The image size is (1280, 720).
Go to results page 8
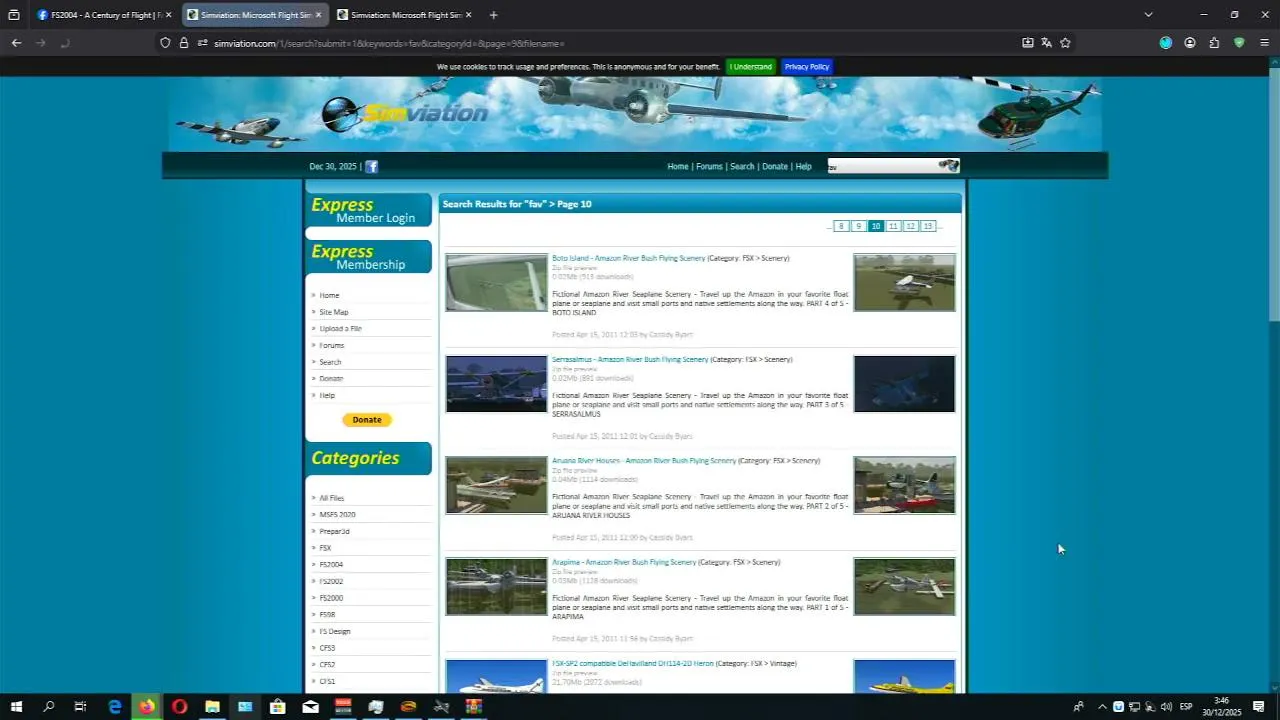coord(841,227)
